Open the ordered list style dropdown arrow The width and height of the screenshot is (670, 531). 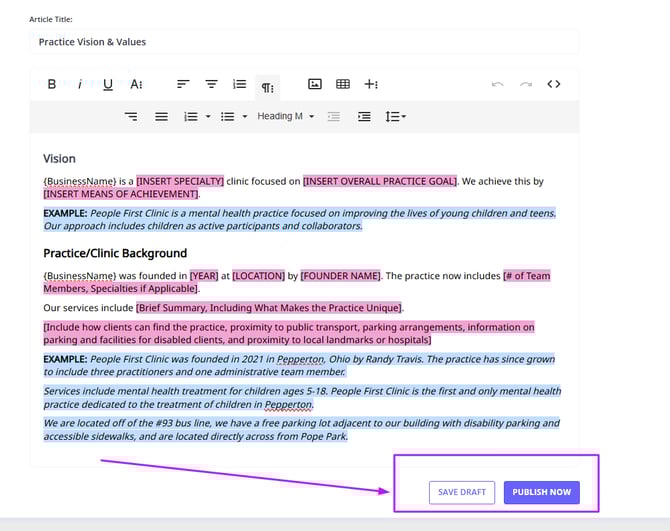[x=208, y=117]
